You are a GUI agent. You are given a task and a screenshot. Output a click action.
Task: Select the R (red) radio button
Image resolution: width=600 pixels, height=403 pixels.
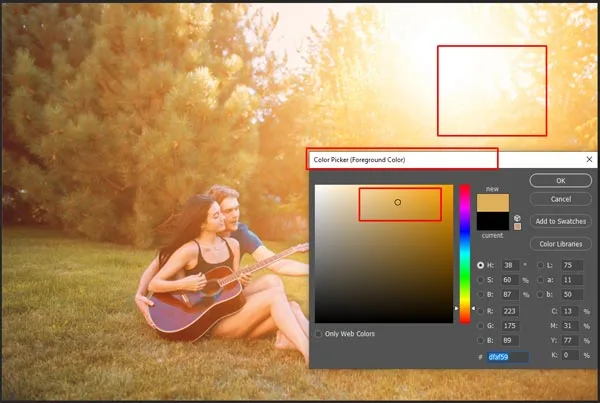pyautogui.click(x=481, y=311)
